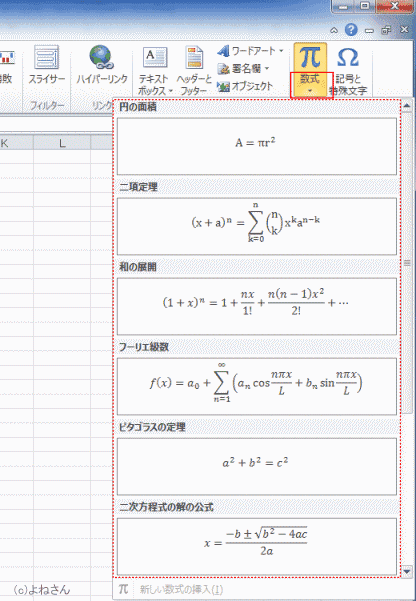Insert a Hyperlink (ハイパーリンク)
The height and width of the screenshot is (601, 416).
click(x=102, y=59)
